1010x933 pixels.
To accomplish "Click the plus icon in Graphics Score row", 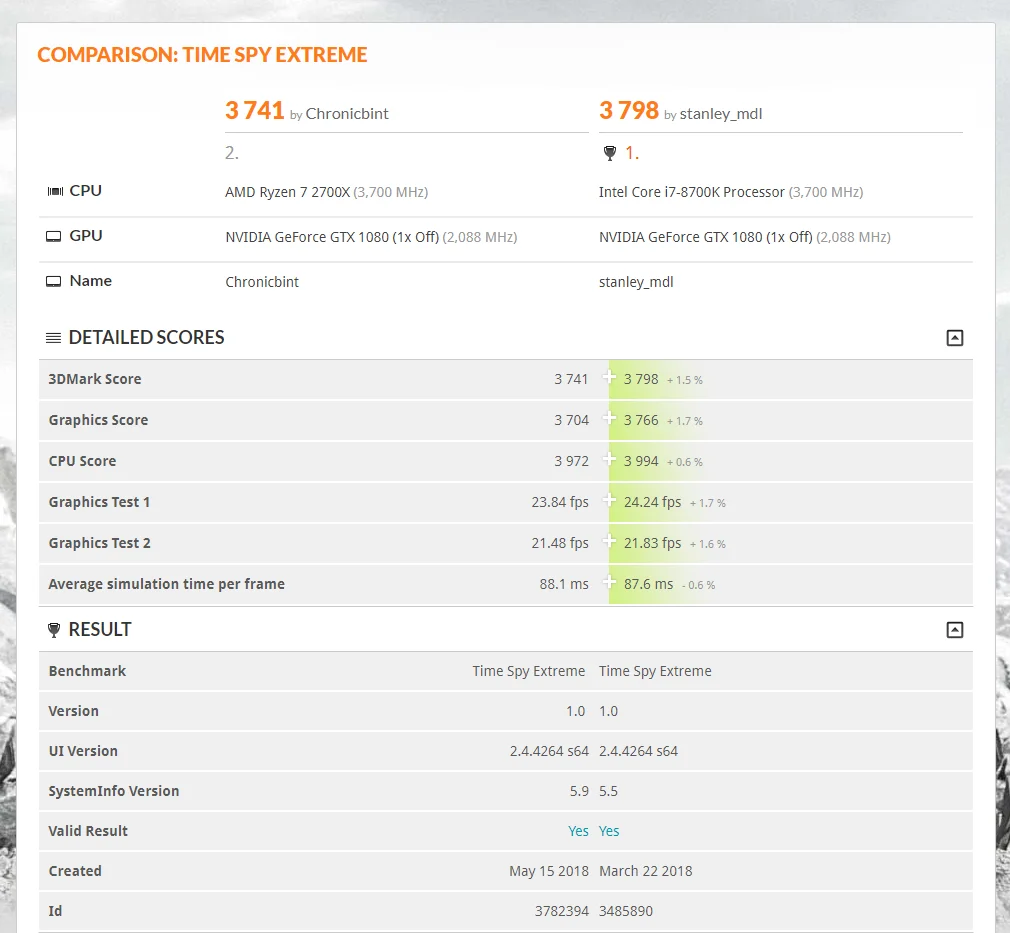I will coord(609,419).
